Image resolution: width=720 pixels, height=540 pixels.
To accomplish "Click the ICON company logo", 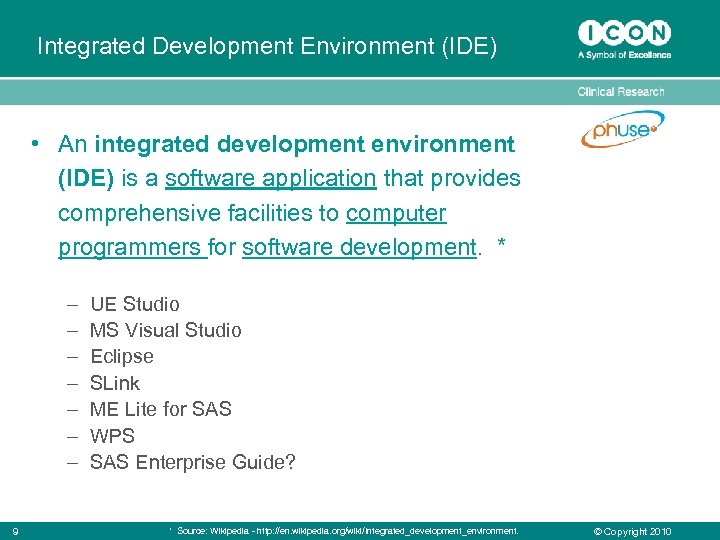I will point(624,33).
